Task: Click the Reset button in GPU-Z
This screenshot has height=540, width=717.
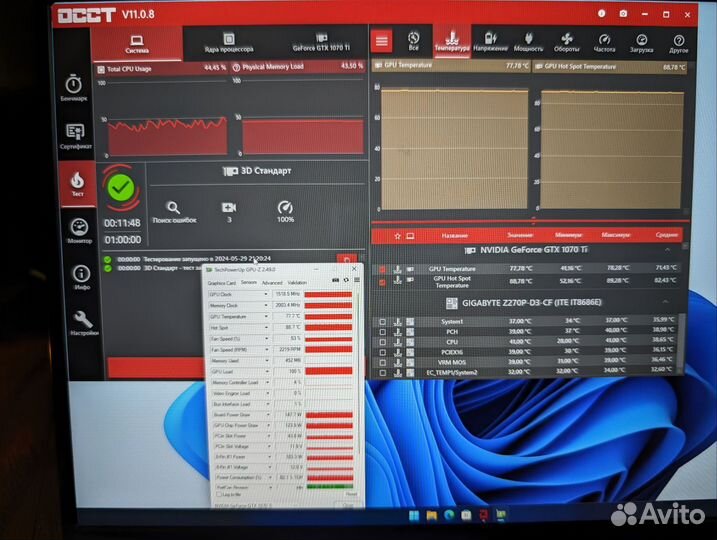Action: (x=350, y=494)
